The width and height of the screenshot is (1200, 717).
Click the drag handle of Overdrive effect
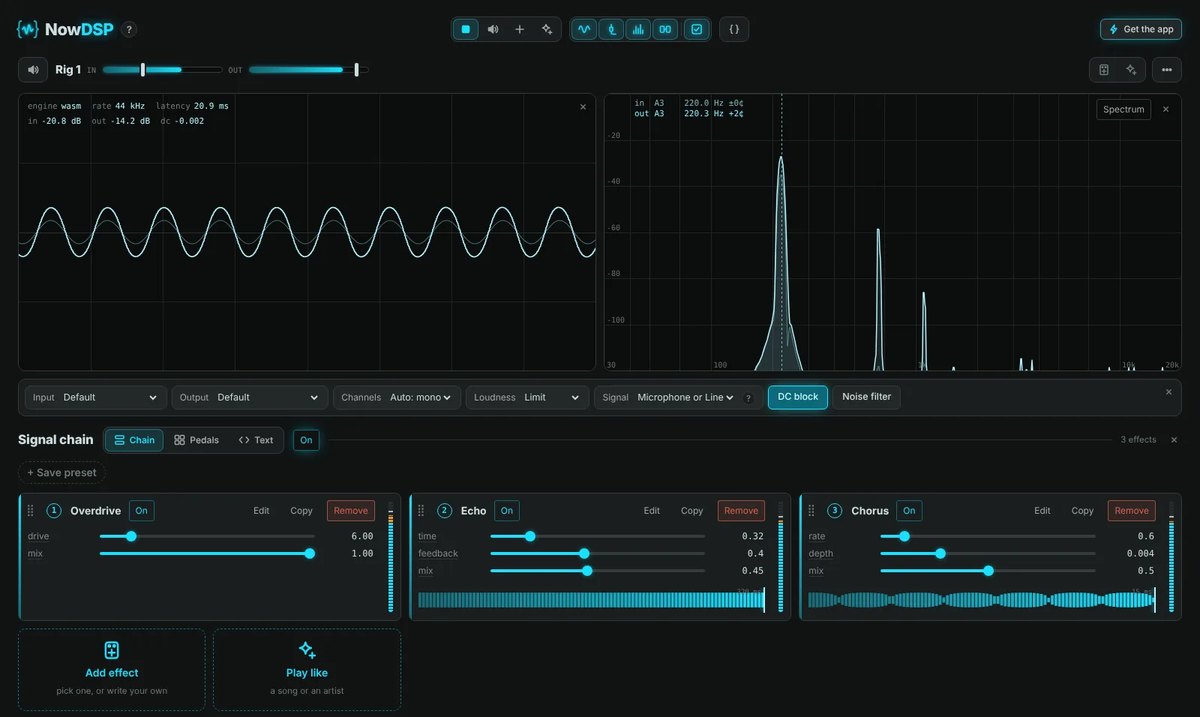coord(31,511)
